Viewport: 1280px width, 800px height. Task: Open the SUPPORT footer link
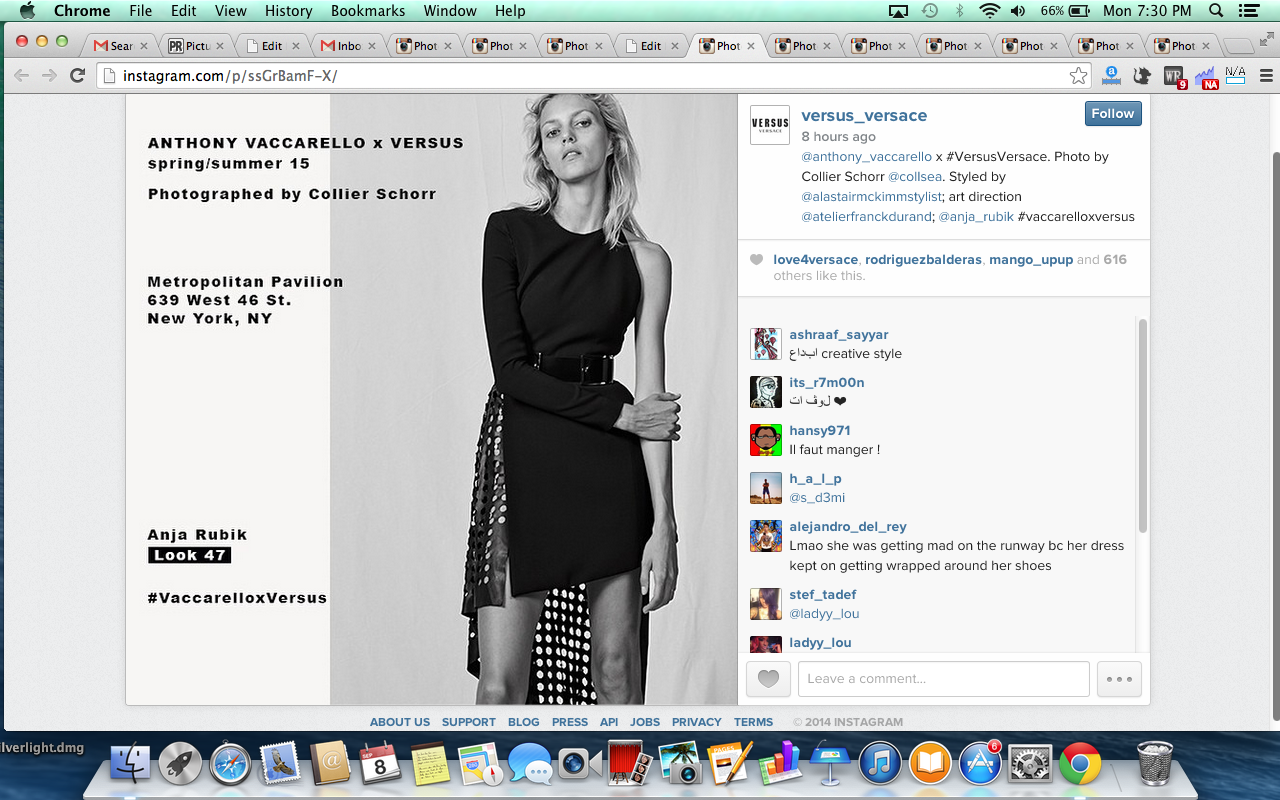click(469, 722)
